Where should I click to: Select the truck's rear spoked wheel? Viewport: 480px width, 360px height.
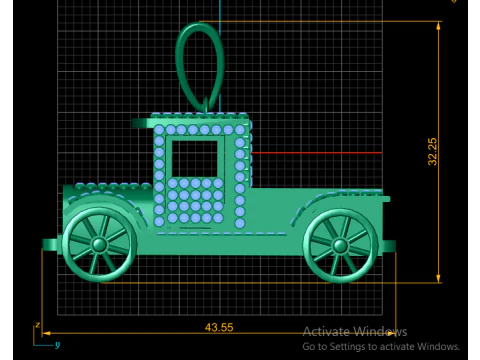coord(340,246)
